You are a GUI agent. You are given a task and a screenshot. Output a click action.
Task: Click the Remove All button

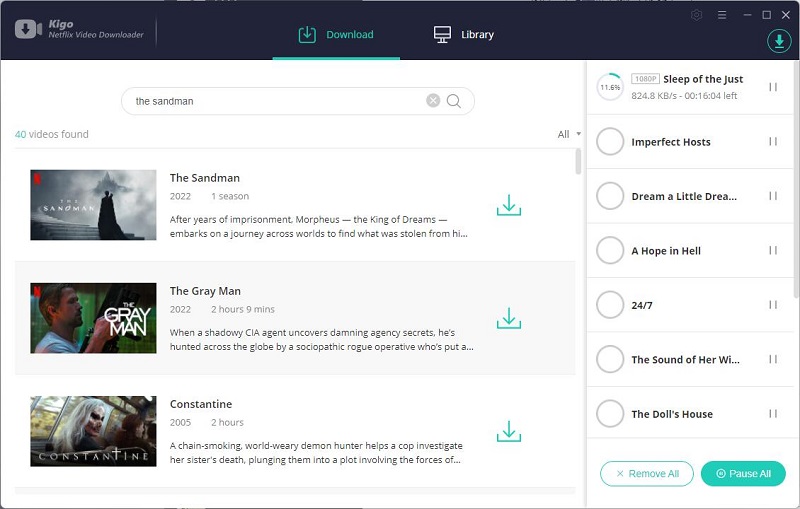click(x=647, y=474)
